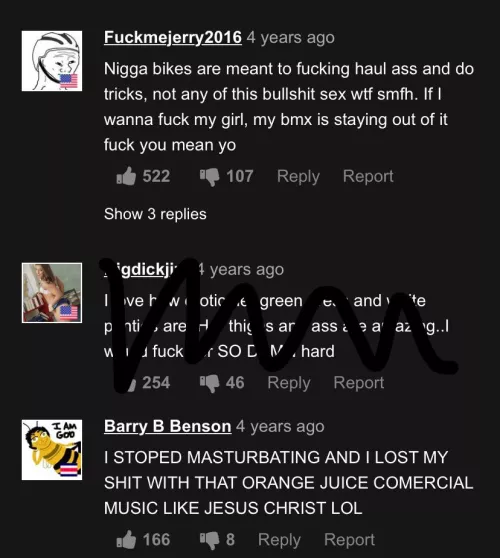Report the comment with 254 likes

(359, 383)
